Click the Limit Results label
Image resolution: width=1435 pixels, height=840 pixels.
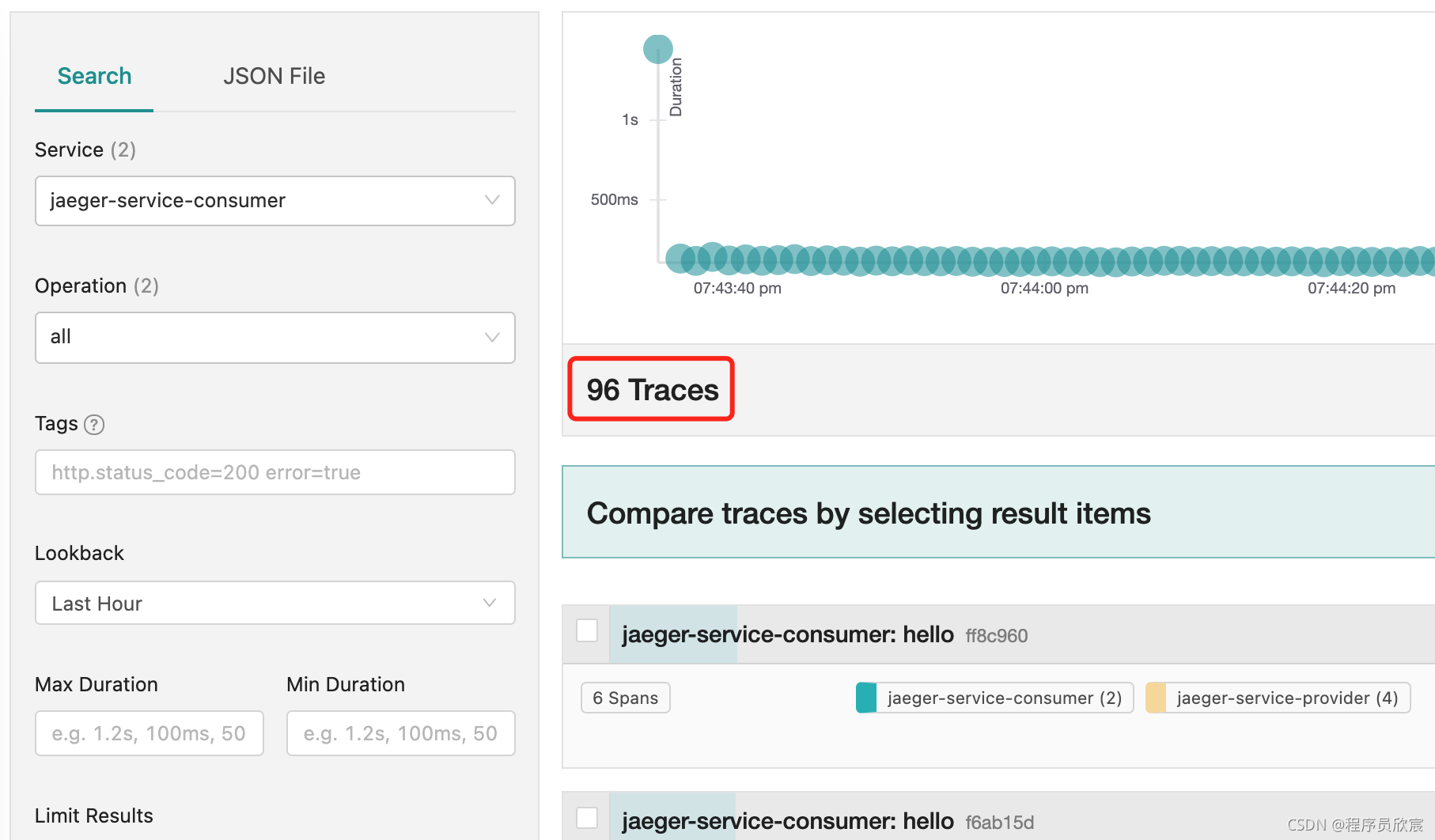[x=94, y=815]
